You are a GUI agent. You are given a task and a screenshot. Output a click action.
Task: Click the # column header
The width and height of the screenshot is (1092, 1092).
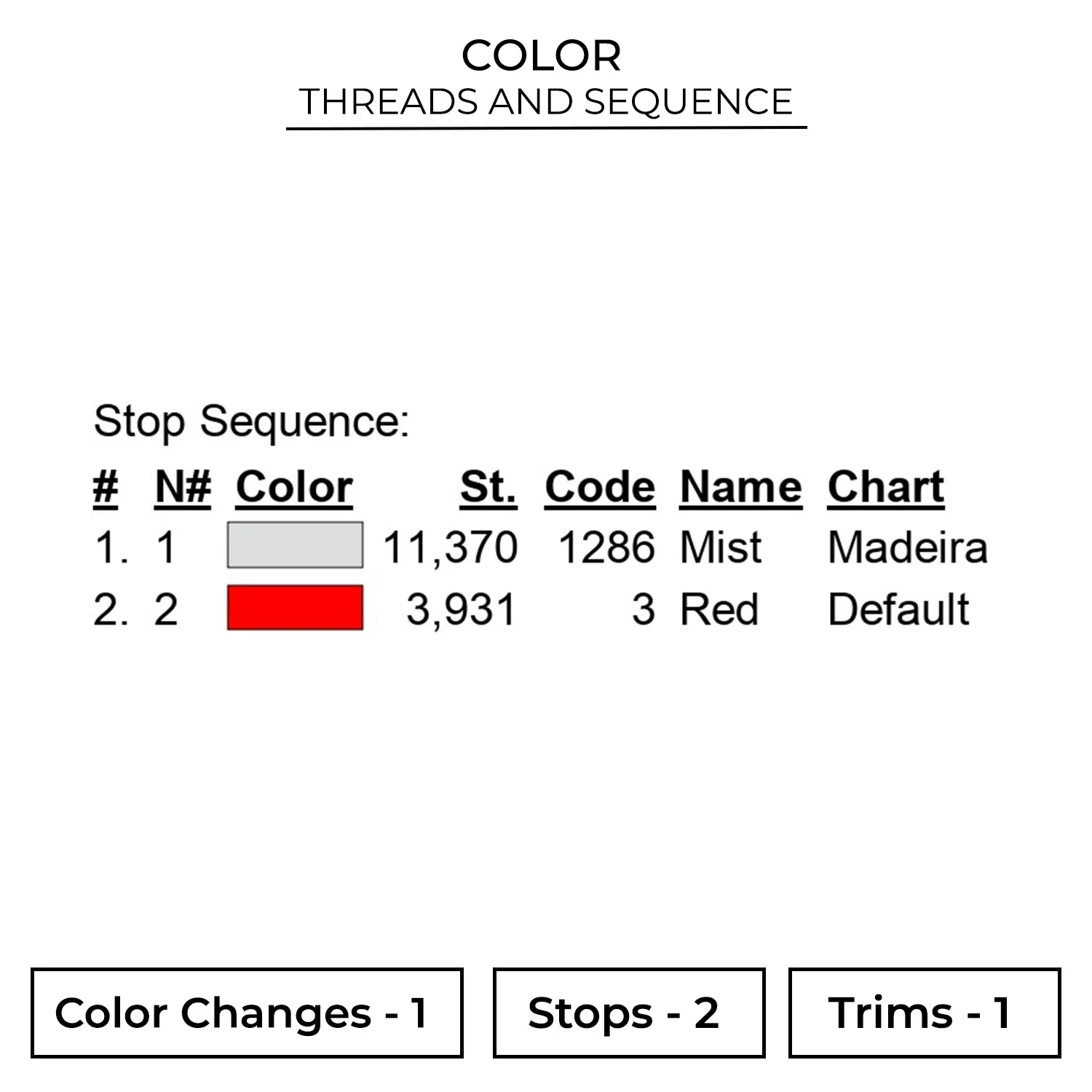tap(106, 486)
